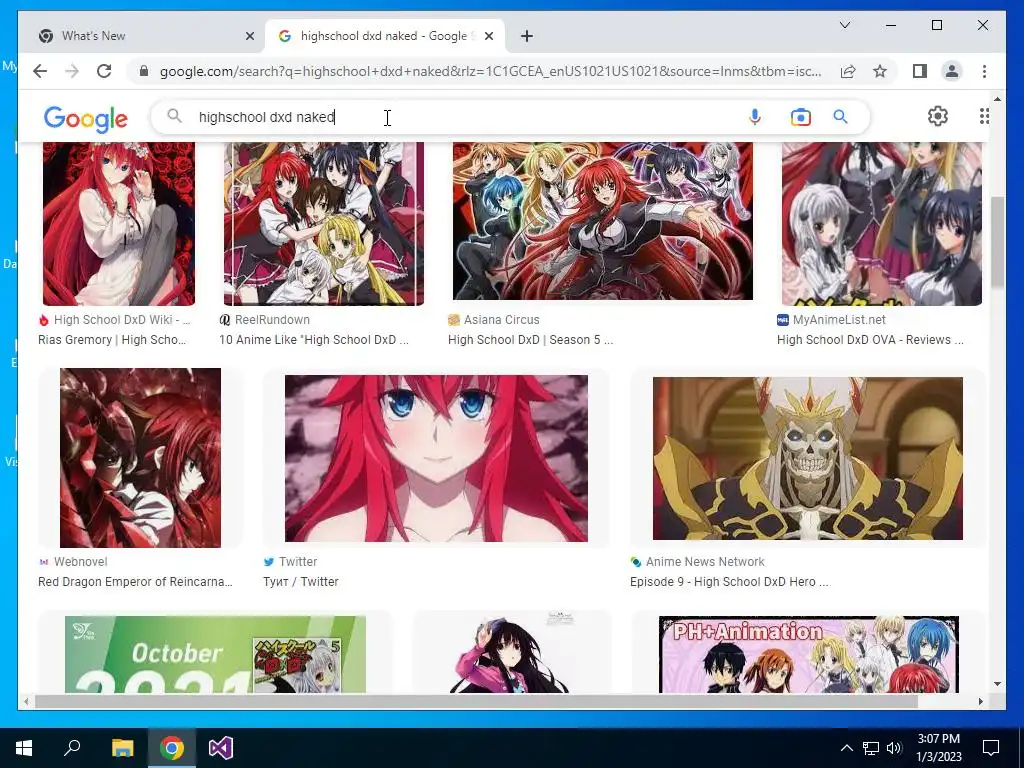Search by image with Google Lens
The height and width of the screenshot is (768, 1024).
800,117
